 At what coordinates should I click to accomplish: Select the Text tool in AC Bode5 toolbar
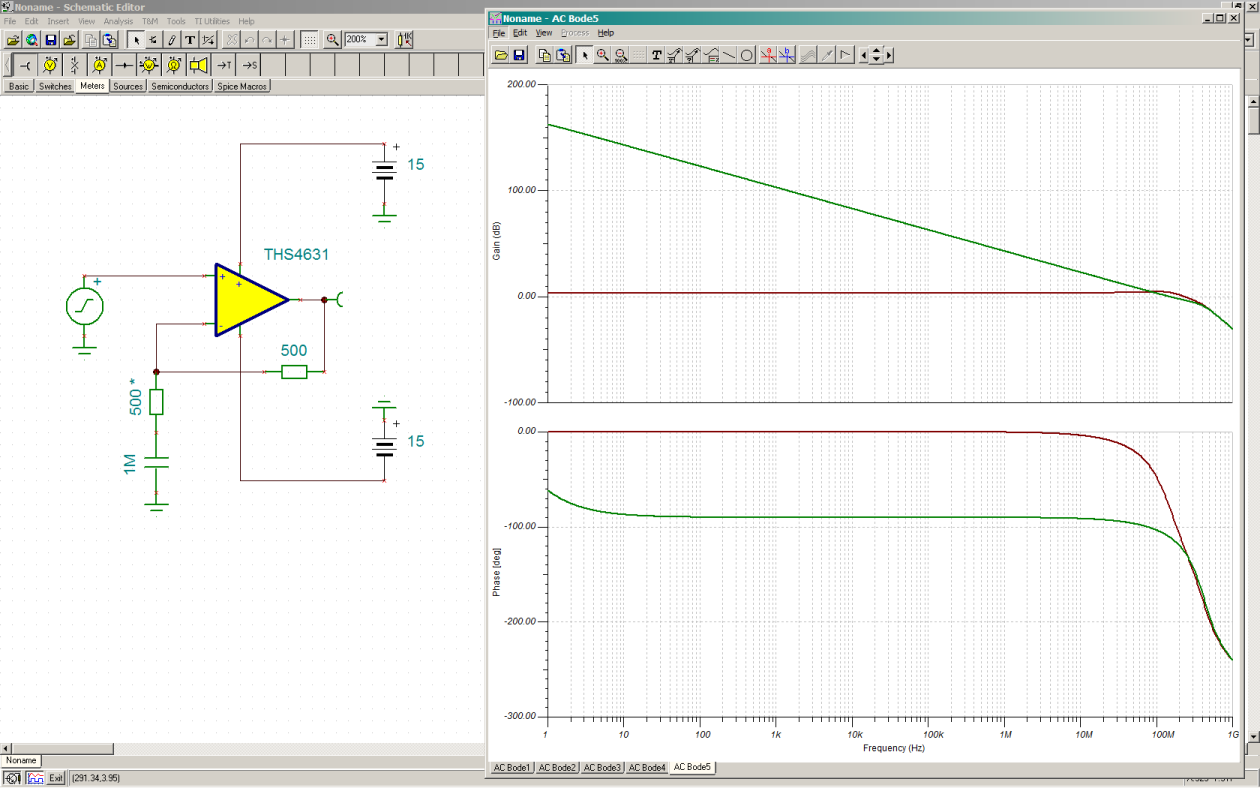coord(657,55)
